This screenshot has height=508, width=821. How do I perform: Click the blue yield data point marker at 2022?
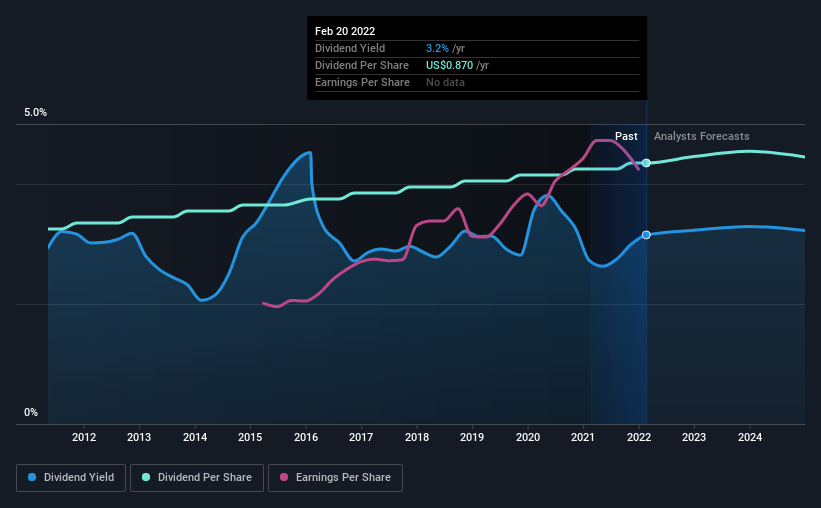pyautogui.click(x=646, y=235)
